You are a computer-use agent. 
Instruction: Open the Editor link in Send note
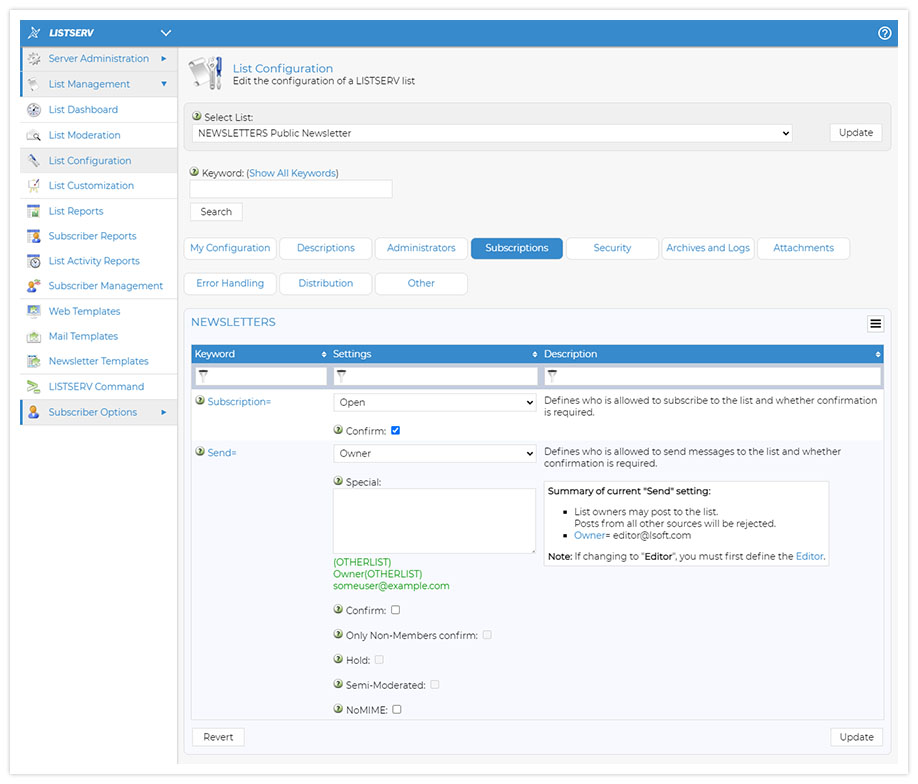click(809, 556)
